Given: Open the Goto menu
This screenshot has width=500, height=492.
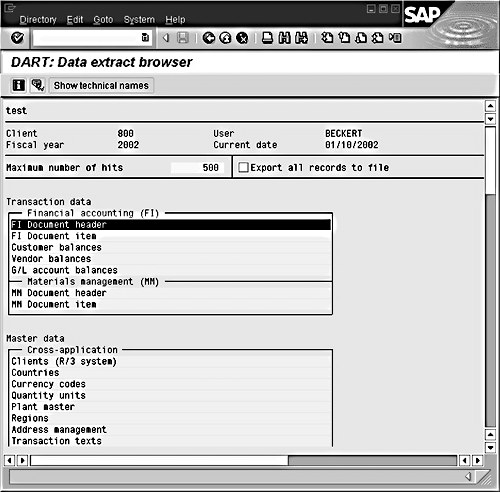Looking at the screenshot, I should (103, 20).
